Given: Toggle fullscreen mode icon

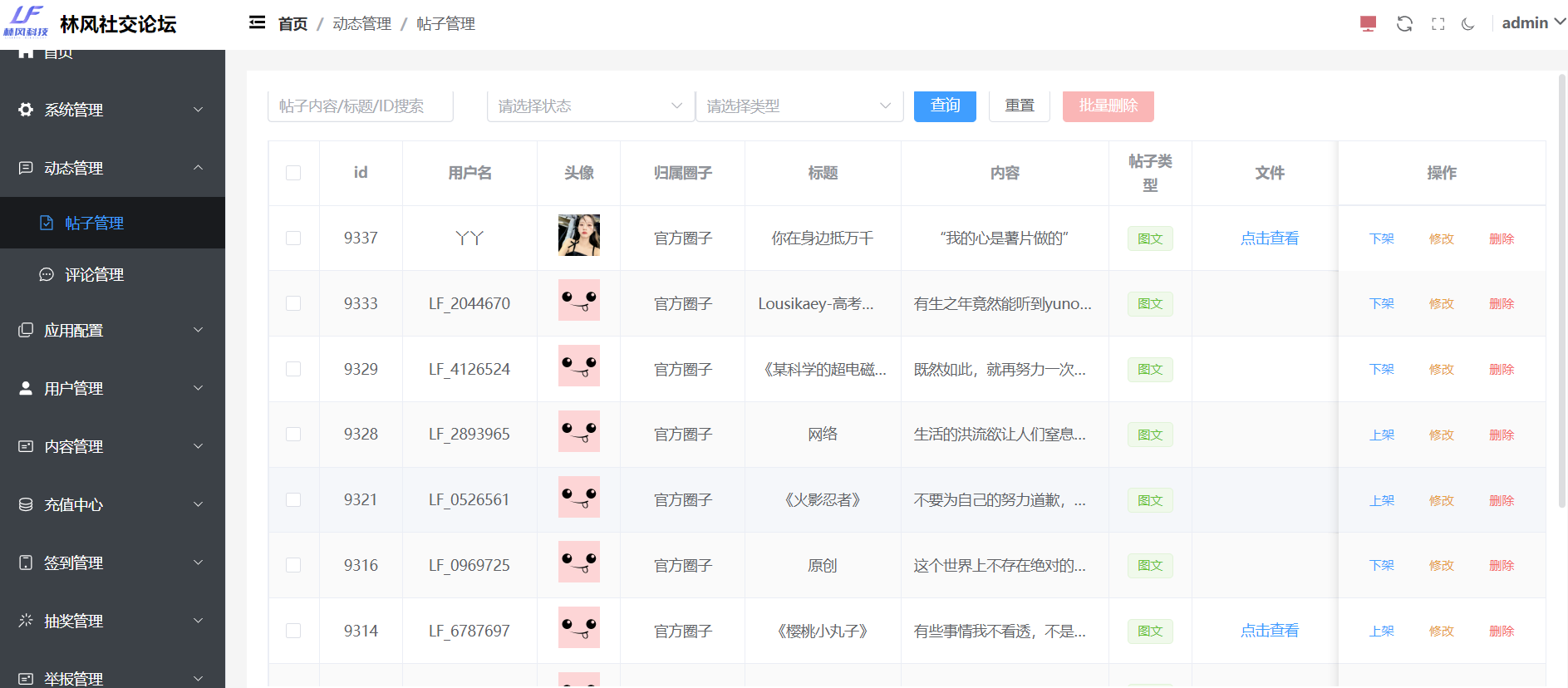Looking at the screenshot, I should pyautogui.click(x=1438, y=24).
